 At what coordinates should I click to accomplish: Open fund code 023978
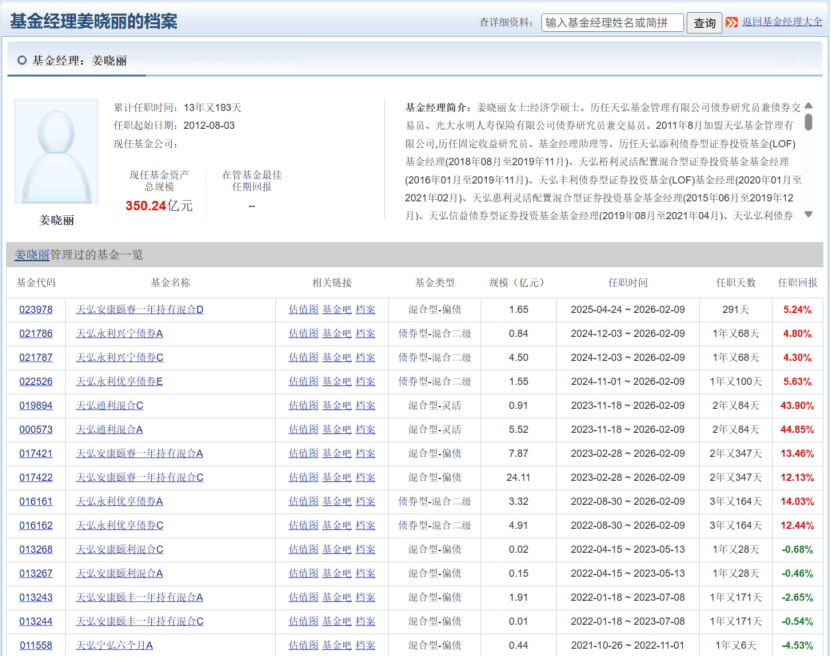pos(35,310)
